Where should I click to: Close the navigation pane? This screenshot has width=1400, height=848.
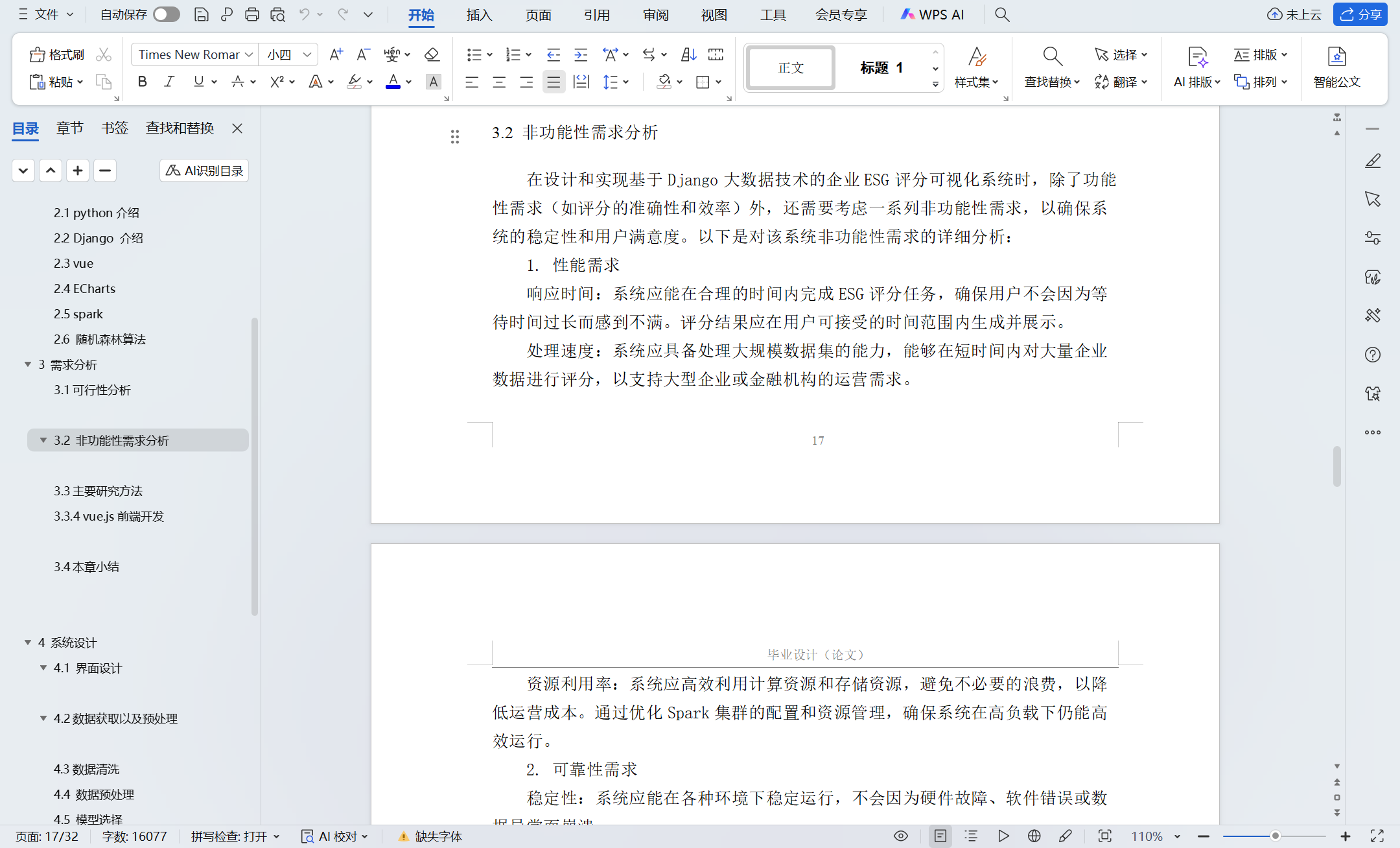237,128
